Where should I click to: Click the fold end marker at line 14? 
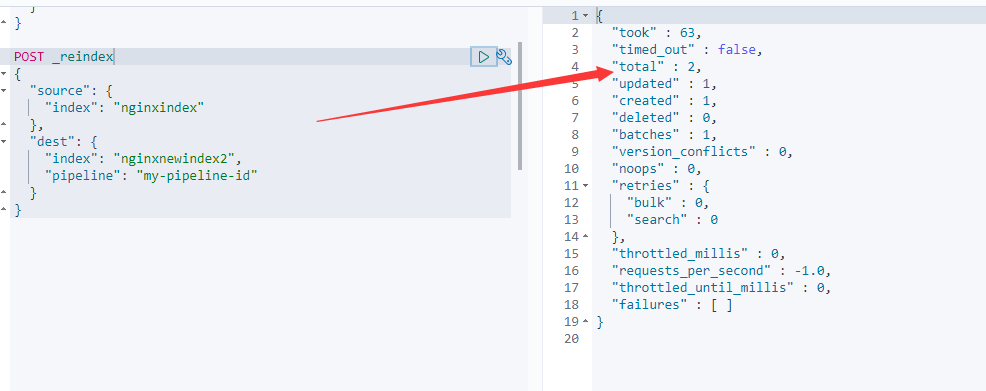point(586,237)
